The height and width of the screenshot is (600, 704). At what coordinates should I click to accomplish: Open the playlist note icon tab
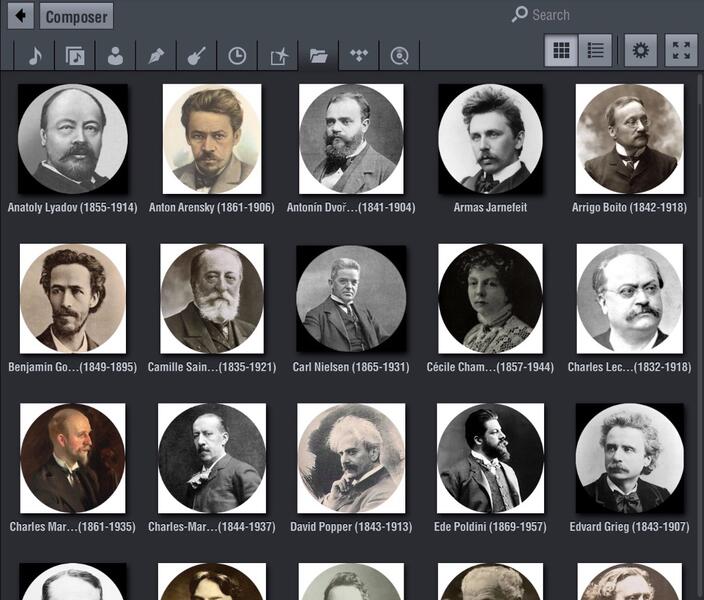pyautogui.click(x=278, y=55)
